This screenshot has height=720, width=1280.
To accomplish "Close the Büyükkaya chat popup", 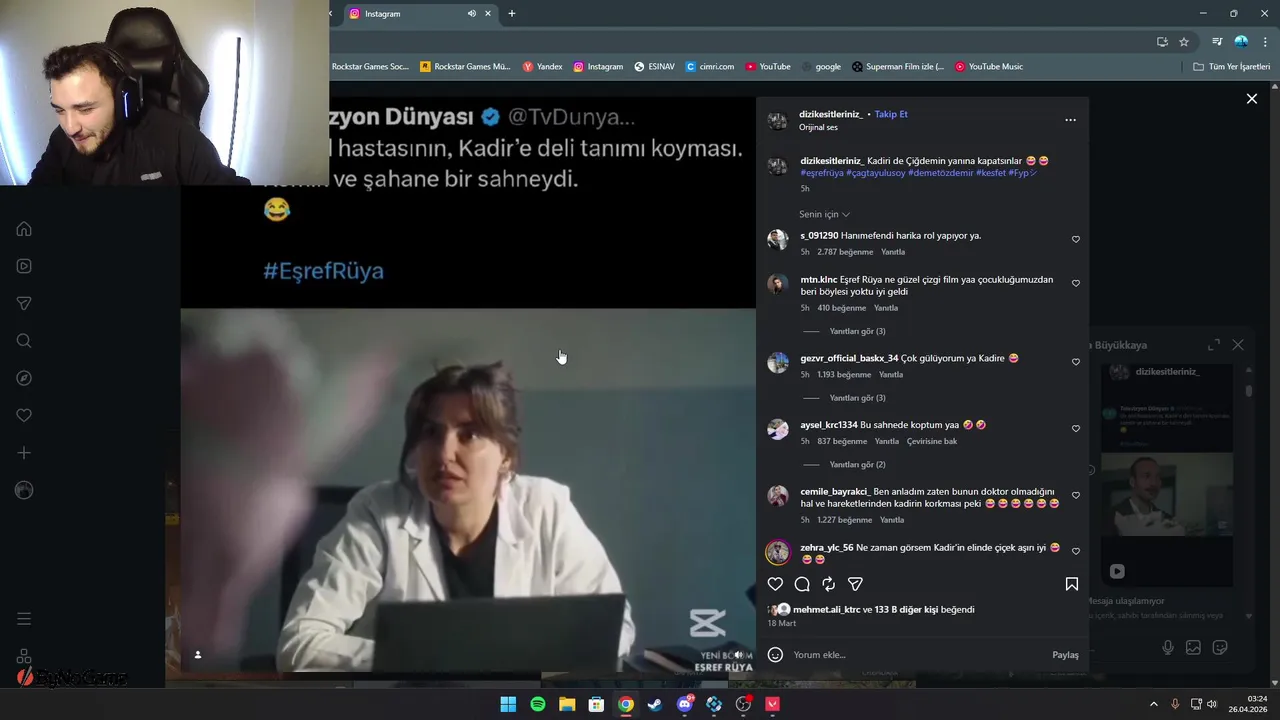I will [x=1238, y=345].
